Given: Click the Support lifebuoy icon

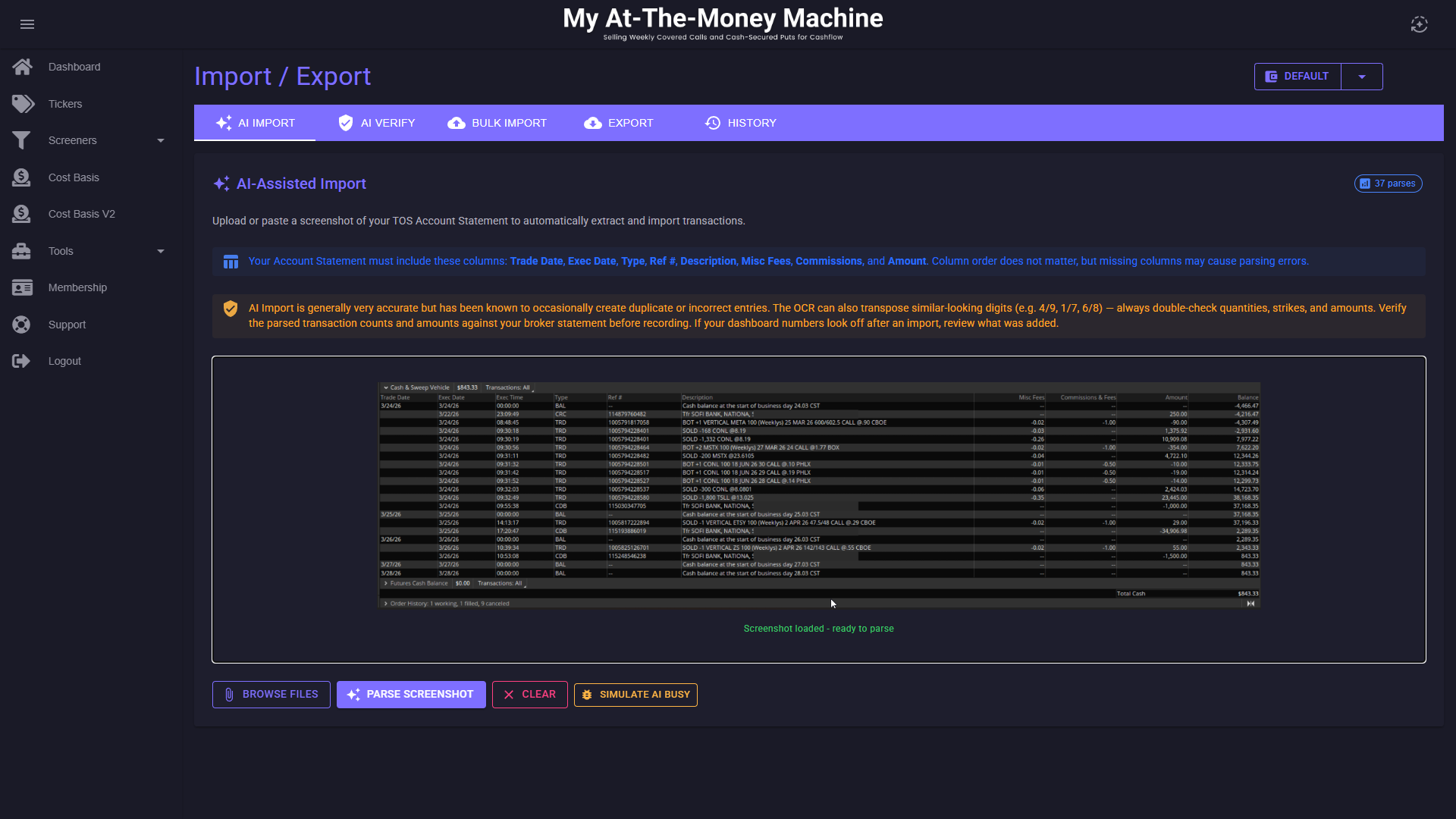Looking at the screenshot, I should coord(21,325).
